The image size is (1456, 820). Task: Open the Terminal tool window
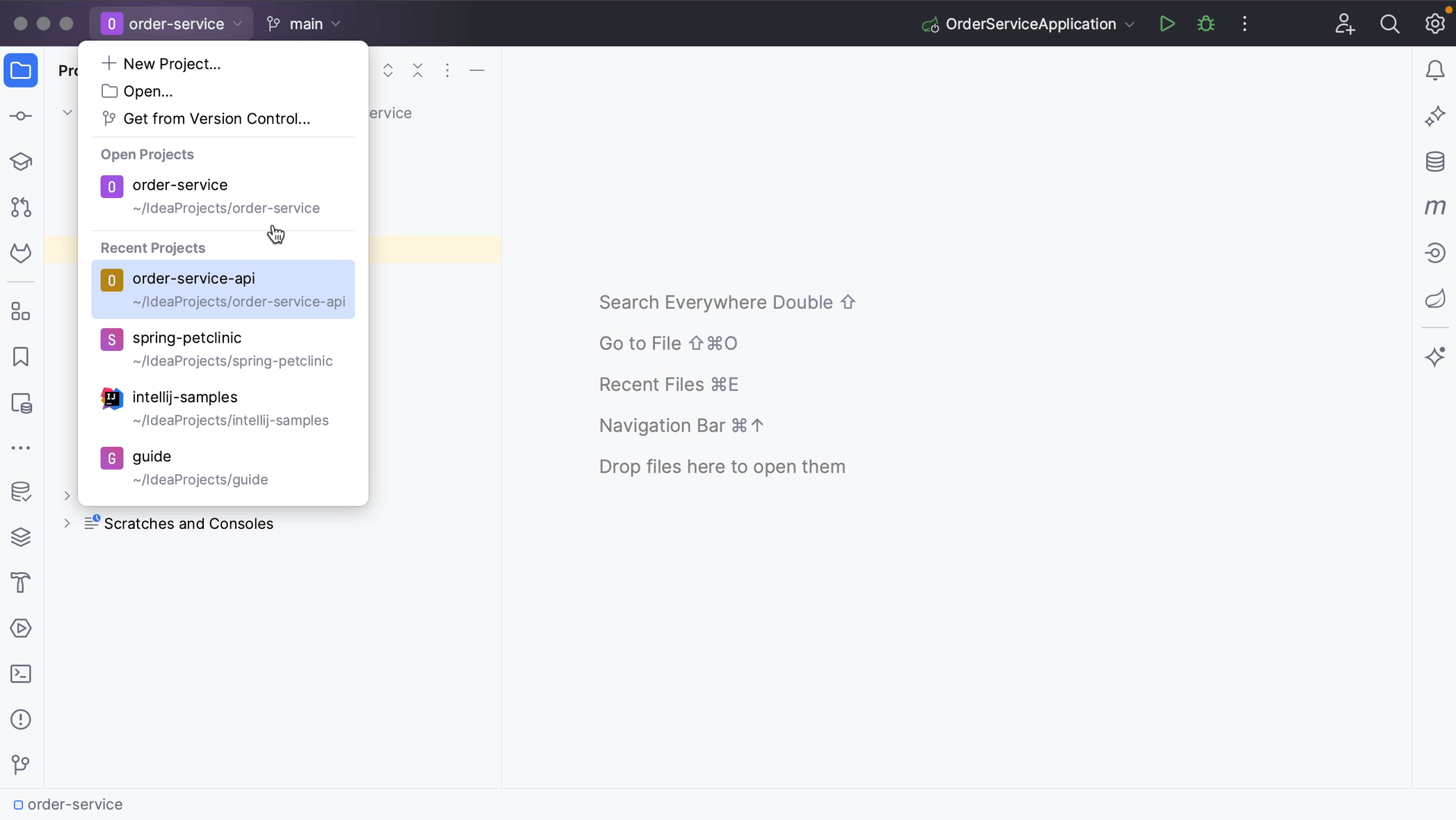coord(21,674)
